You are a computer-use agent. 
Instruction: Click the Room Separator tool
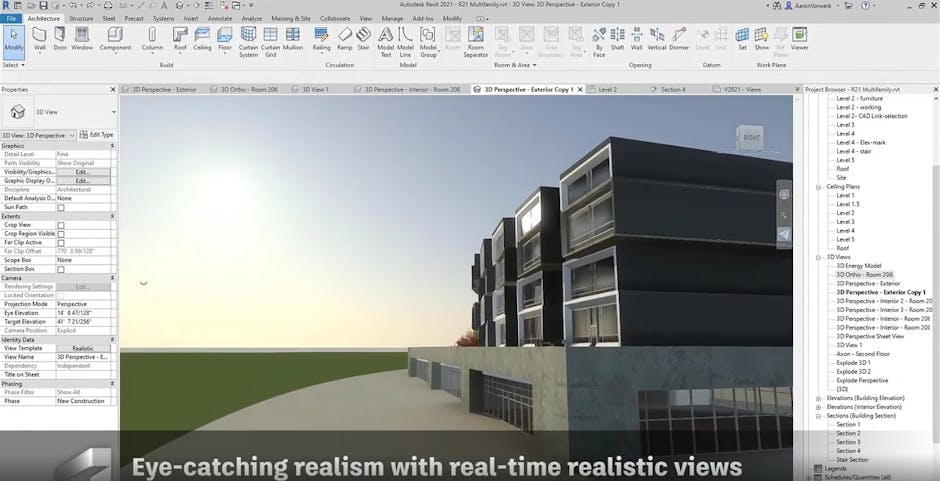tap(475, 42)
